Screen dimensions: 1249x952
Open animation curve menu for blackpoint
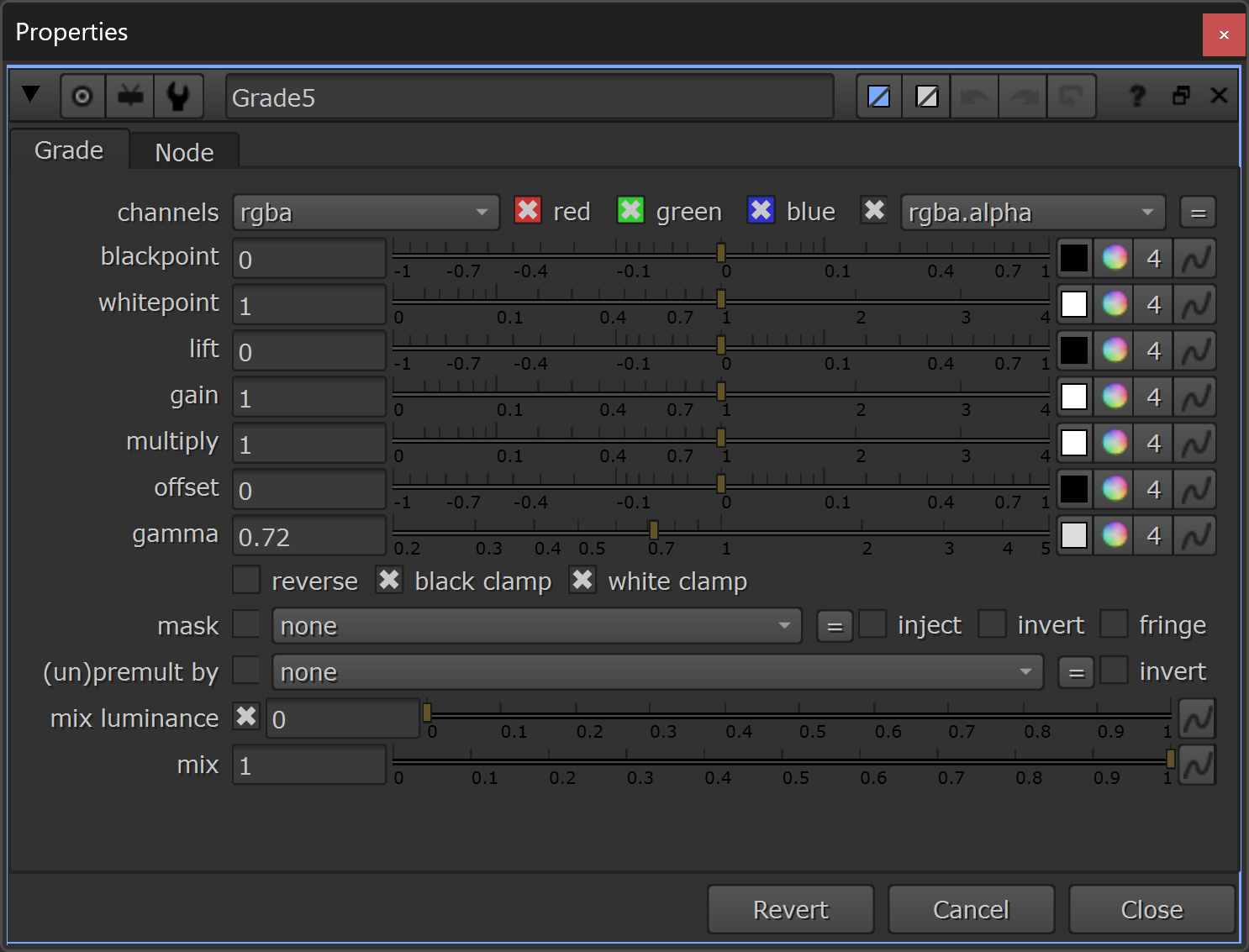1195,258
